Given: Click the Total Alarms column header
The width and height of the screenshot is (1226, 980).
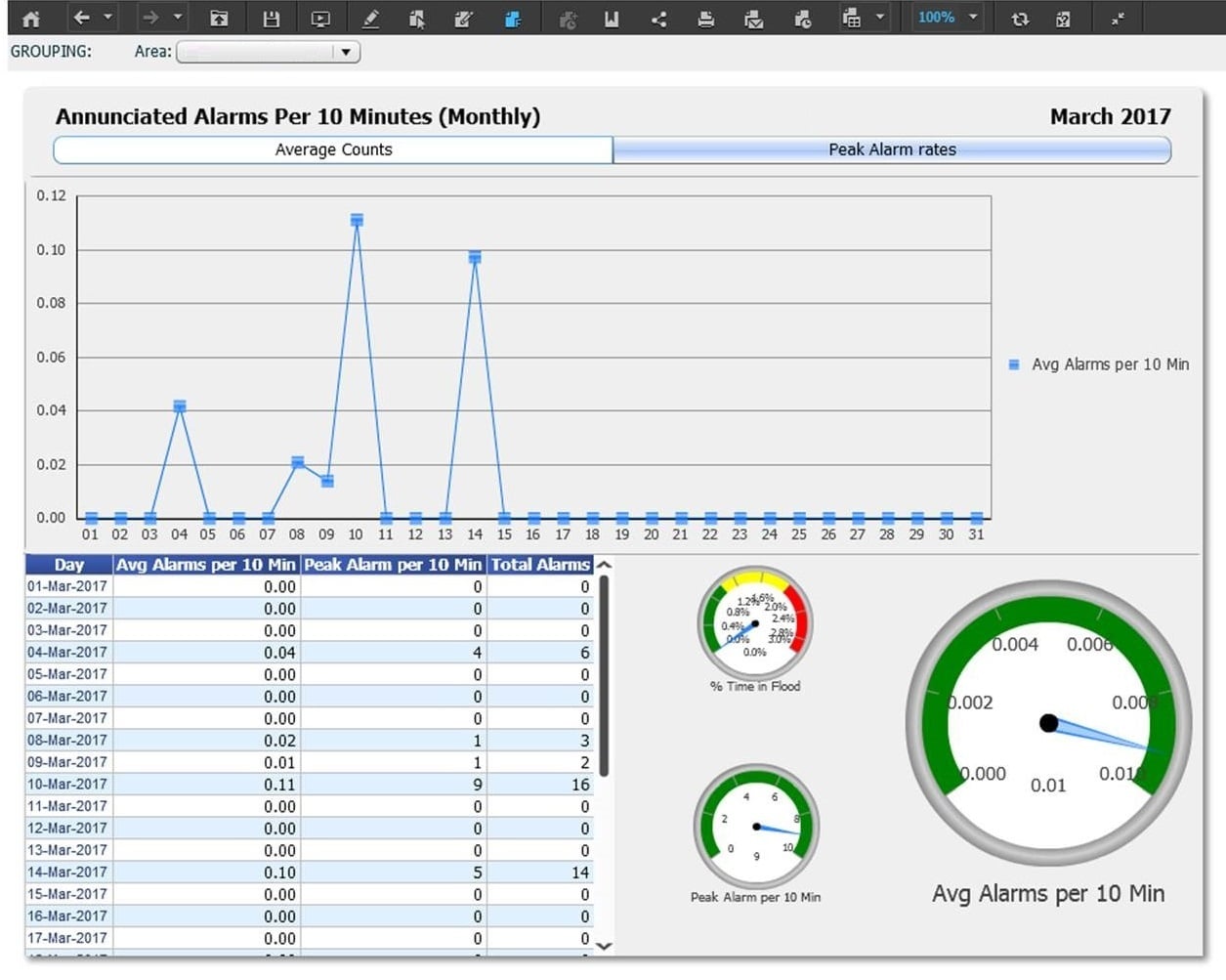Looking at the screenshot, I should (x=540, y=565).
